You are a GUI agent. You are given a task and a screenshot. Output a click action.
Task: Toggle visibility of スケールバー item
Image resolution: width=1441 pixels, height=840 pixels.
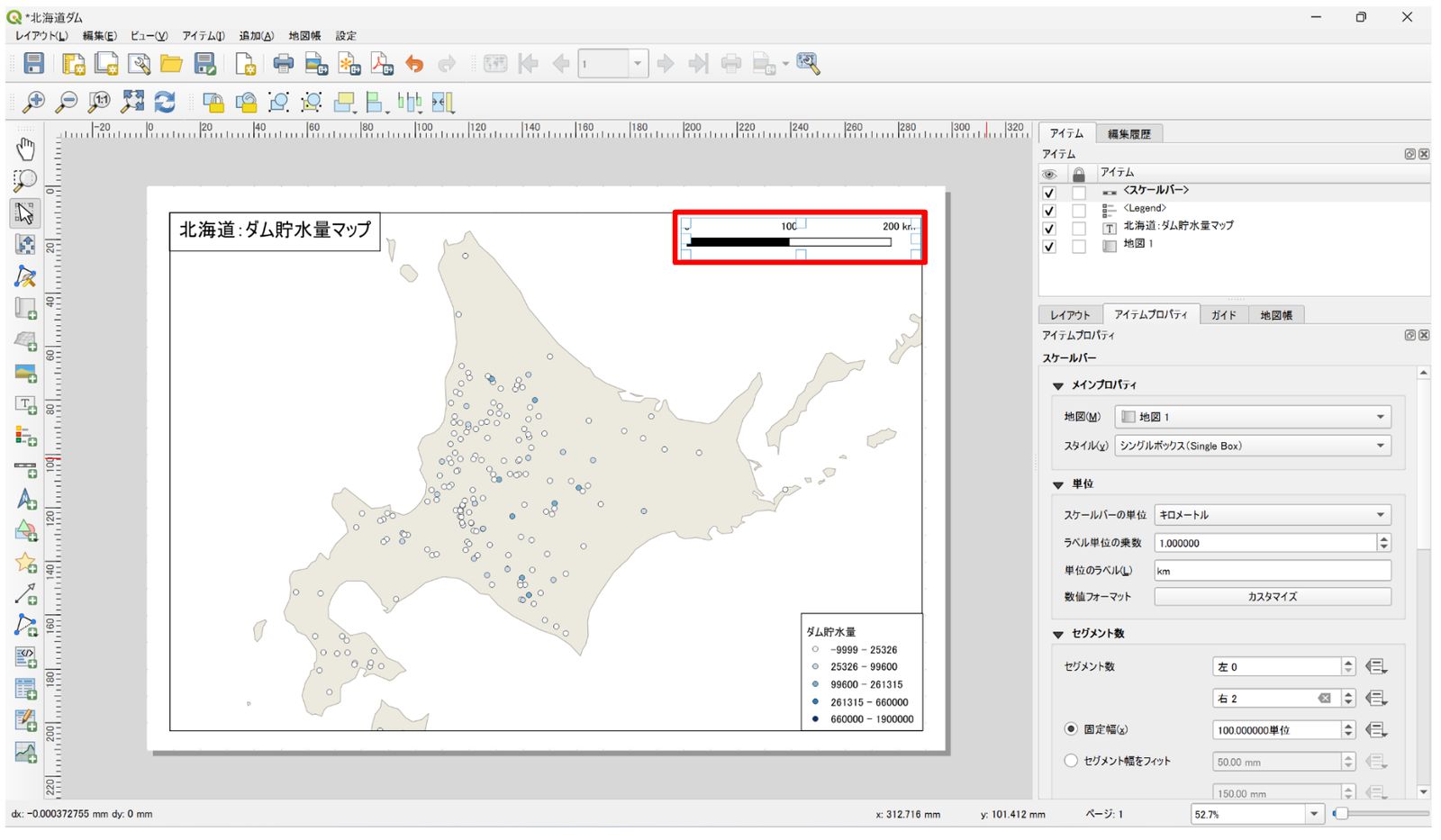pos(1048,193)
